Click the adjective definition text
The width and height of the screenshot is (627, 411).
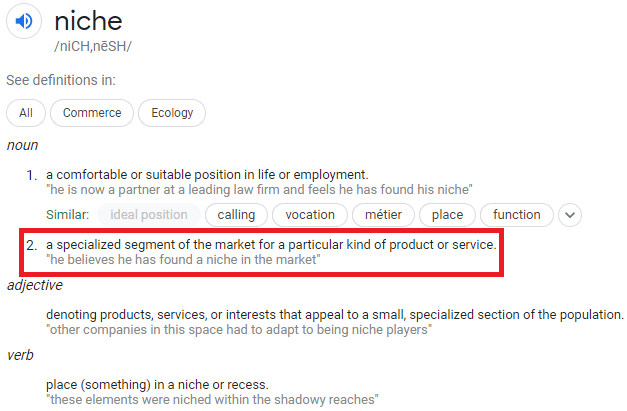pyautogui.click(x=335, y=315)
